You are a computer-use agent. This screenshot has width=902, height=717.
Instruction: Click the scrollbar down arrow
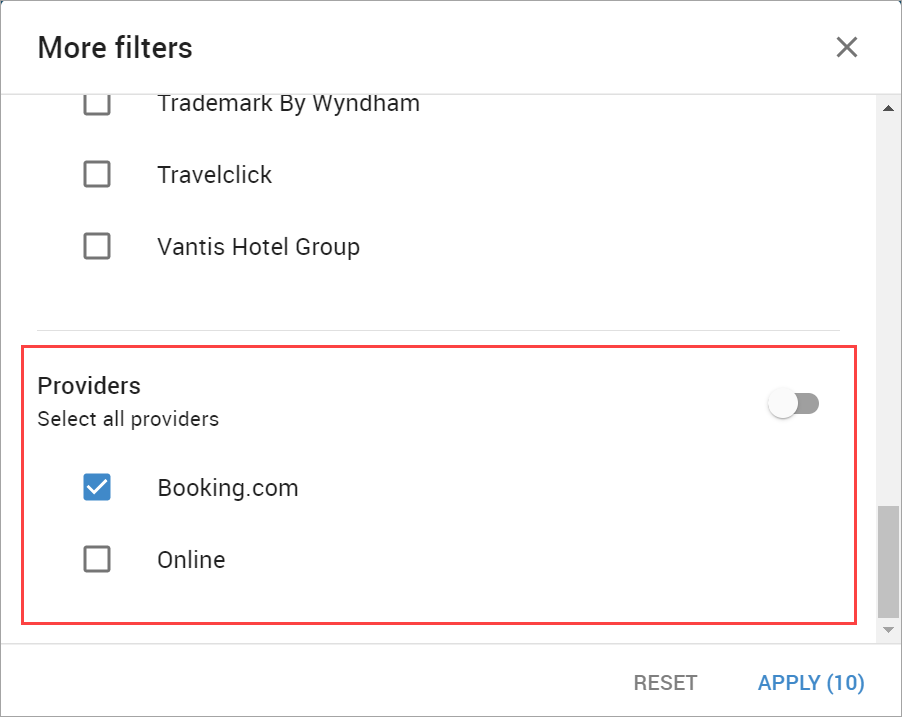click(888, 630)
